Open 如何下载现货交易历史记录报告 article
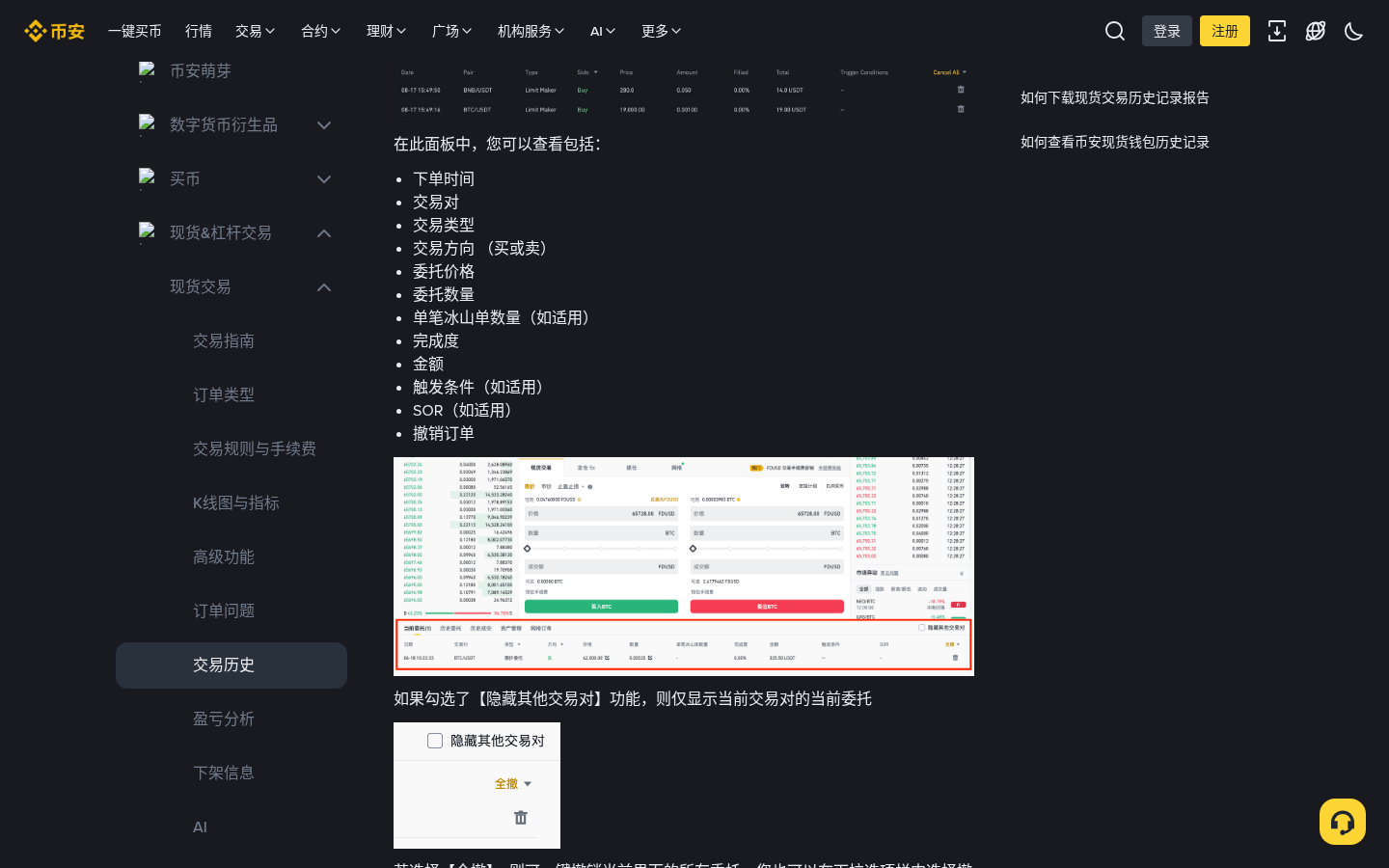This screenshot has height=868, width=1389. click(1115, 97)
